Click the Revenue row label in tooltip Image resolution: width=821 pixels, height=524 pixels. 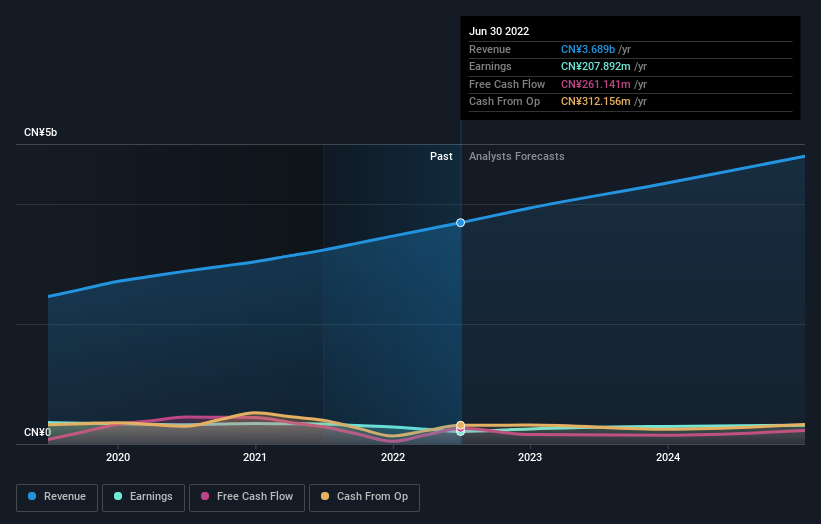coord(490,49)
